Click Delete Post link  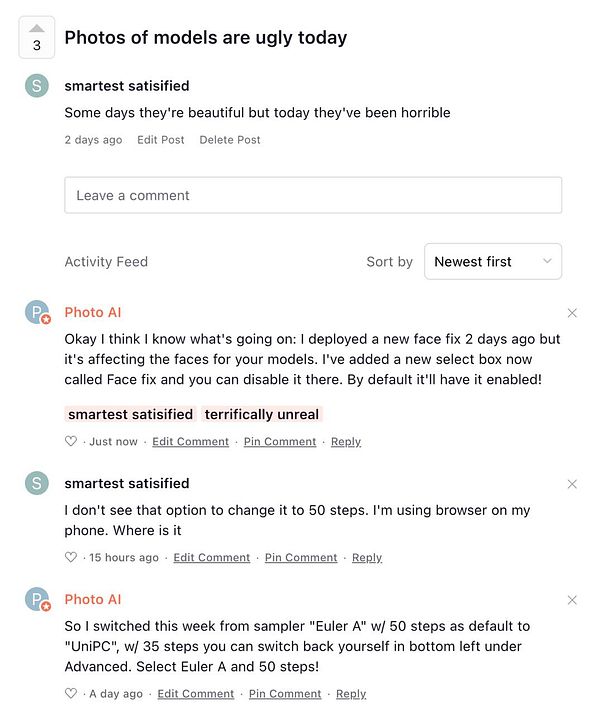tap(230, 140)
